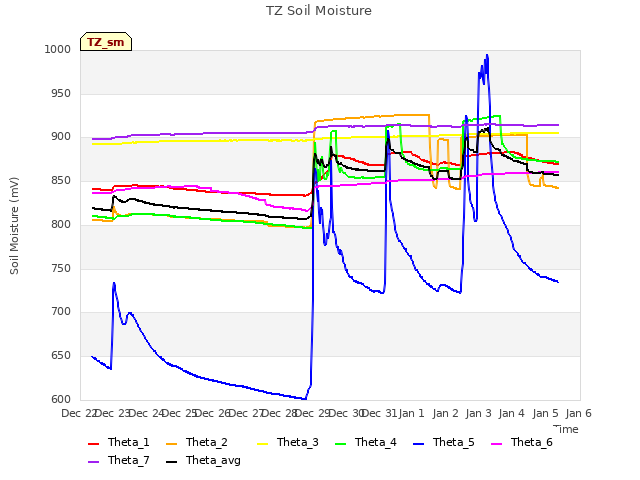
Task: Click the 650 y-axis tick label
Action: tap(61, 356)
